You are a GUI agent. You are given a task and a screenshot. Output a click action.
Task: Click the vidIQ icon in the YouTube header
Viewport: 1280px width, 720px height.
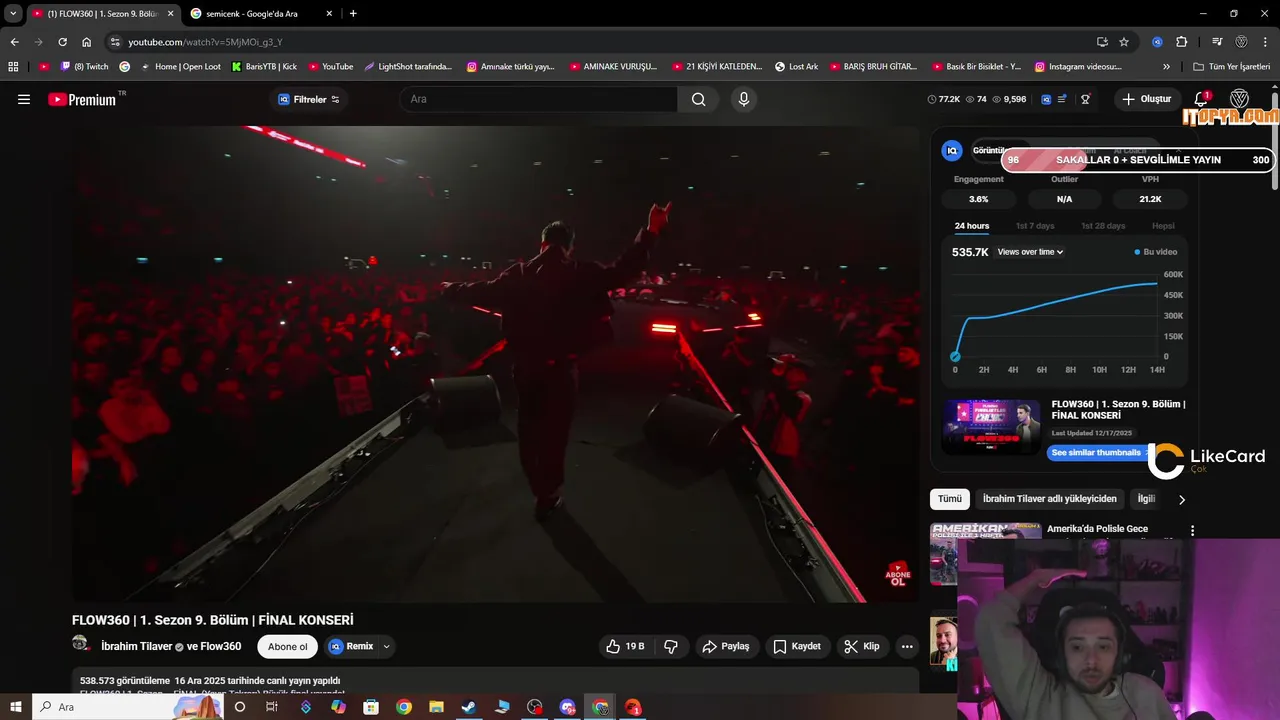pos(1046,99)
